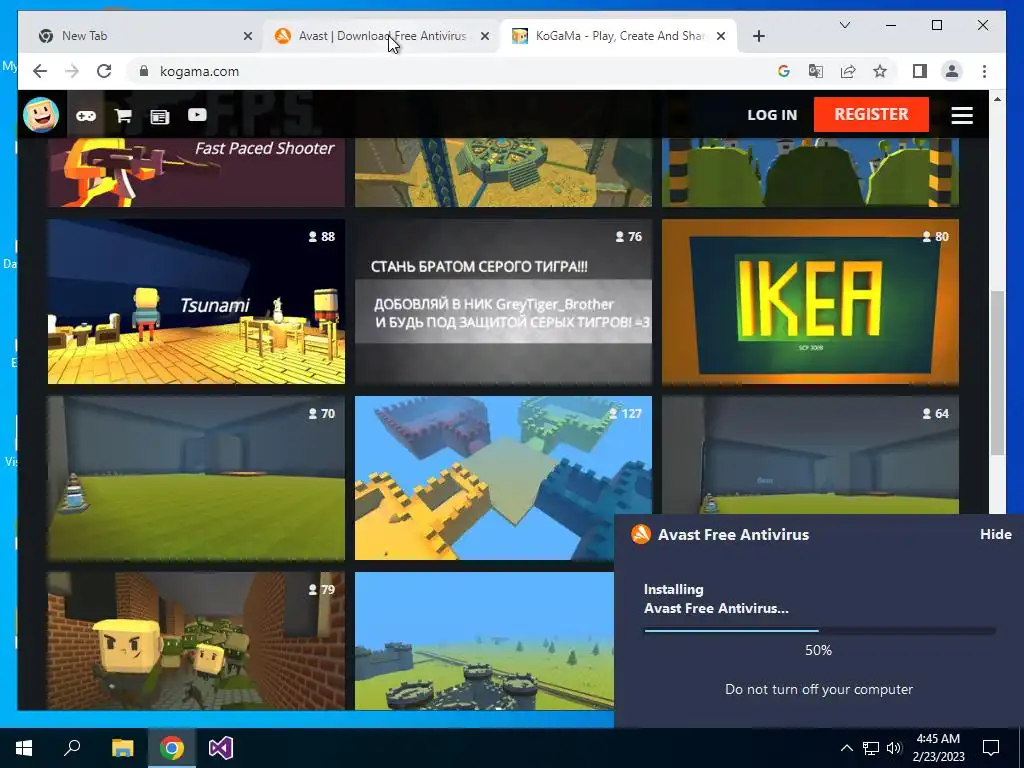The image size is (1024, 768).
Task: Open the Chrome profile avatar
Action: pyautogui.click(x=952, y=71)
